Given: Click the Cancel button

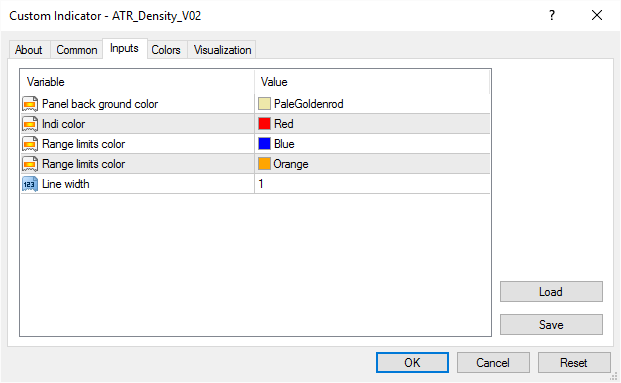Looking at the screenshot, I should click(493, 362).
